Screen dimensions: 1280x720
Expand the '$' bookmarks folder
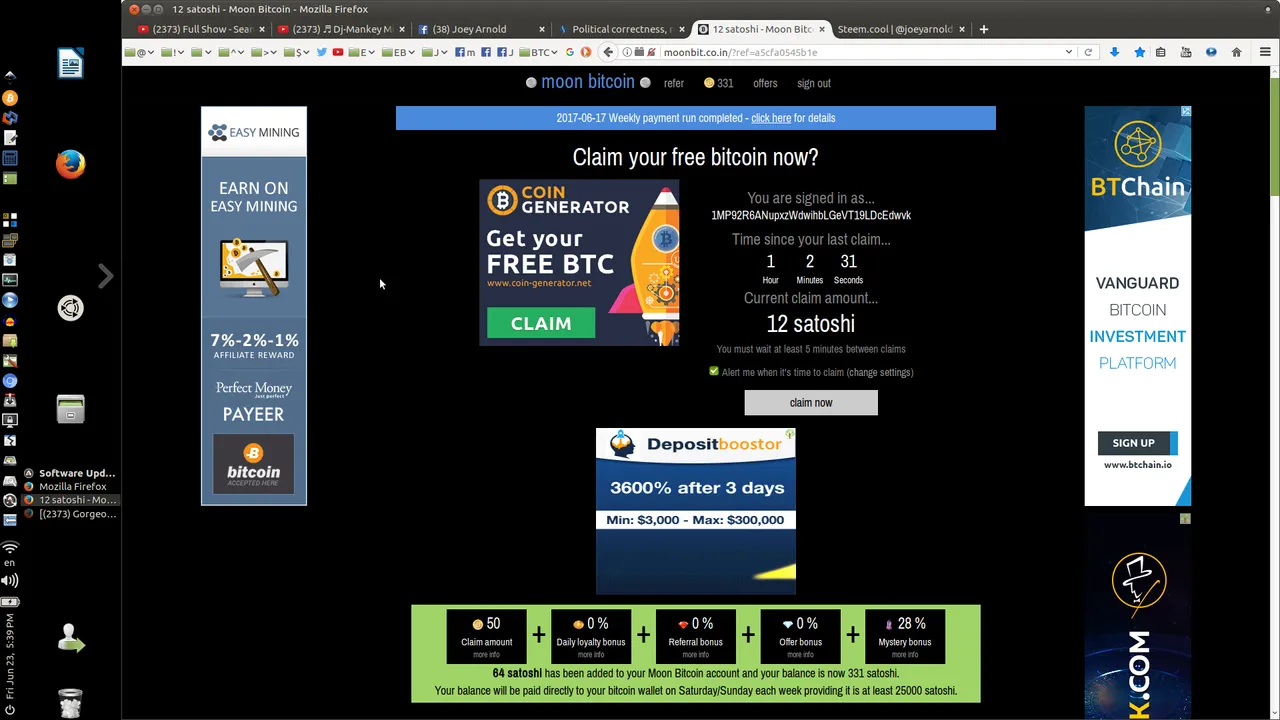click(297, 52)
